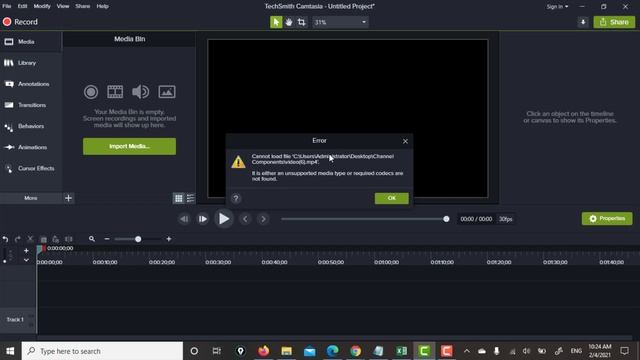Open the File menu
This screenshot has width=640, height=360.
pyautogui.click(x=7, y=6)
